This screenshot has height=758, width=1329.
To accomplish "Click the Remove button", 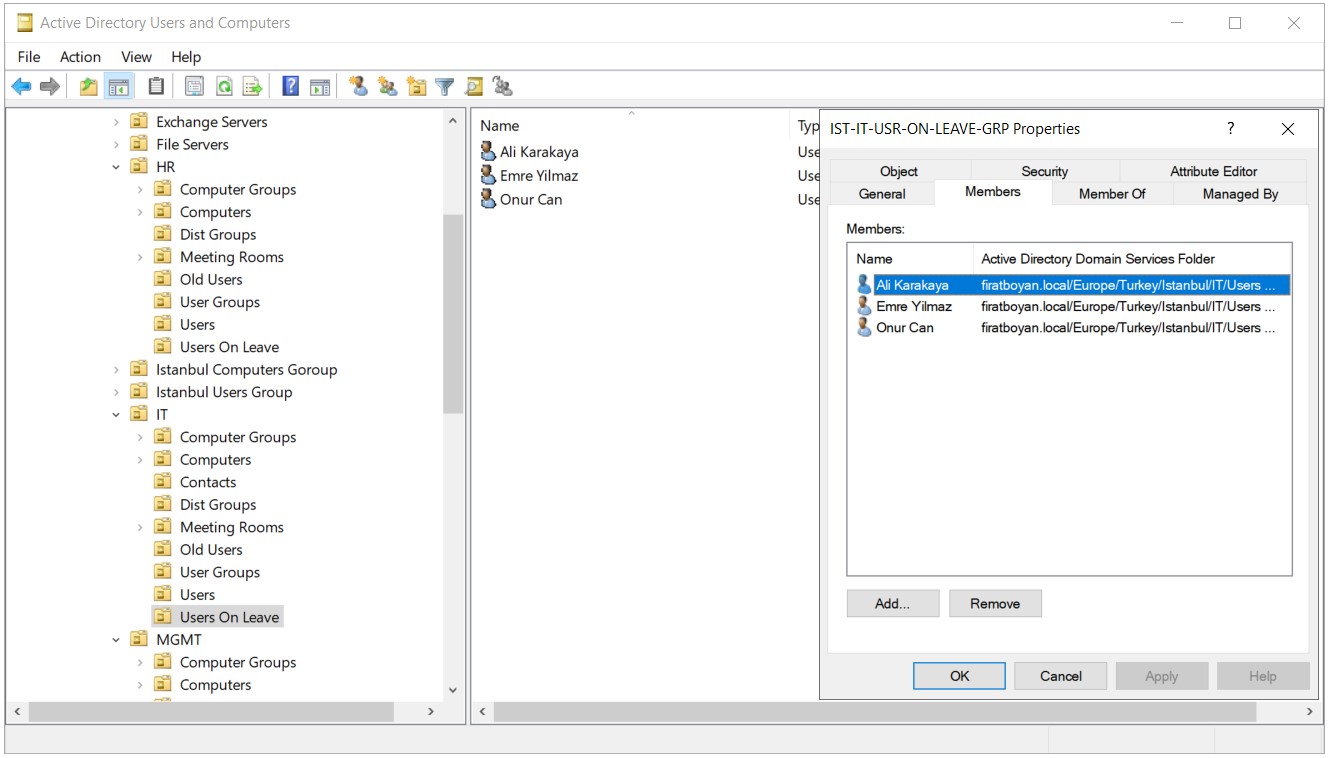I will pos(995,604).
